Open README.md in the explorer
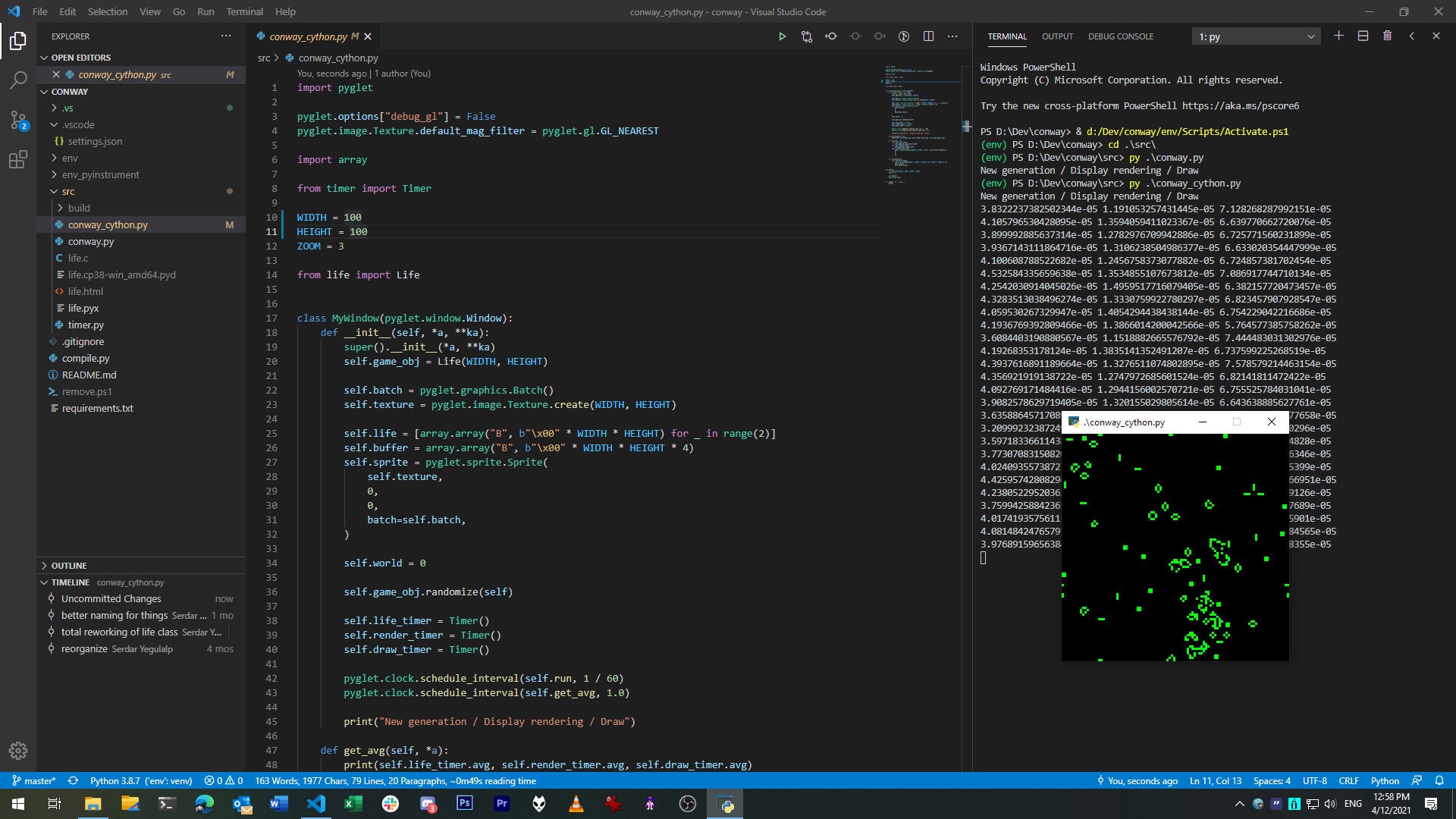Image resolution: width=1456 pixels, height=819 pixels. (141, 375)
